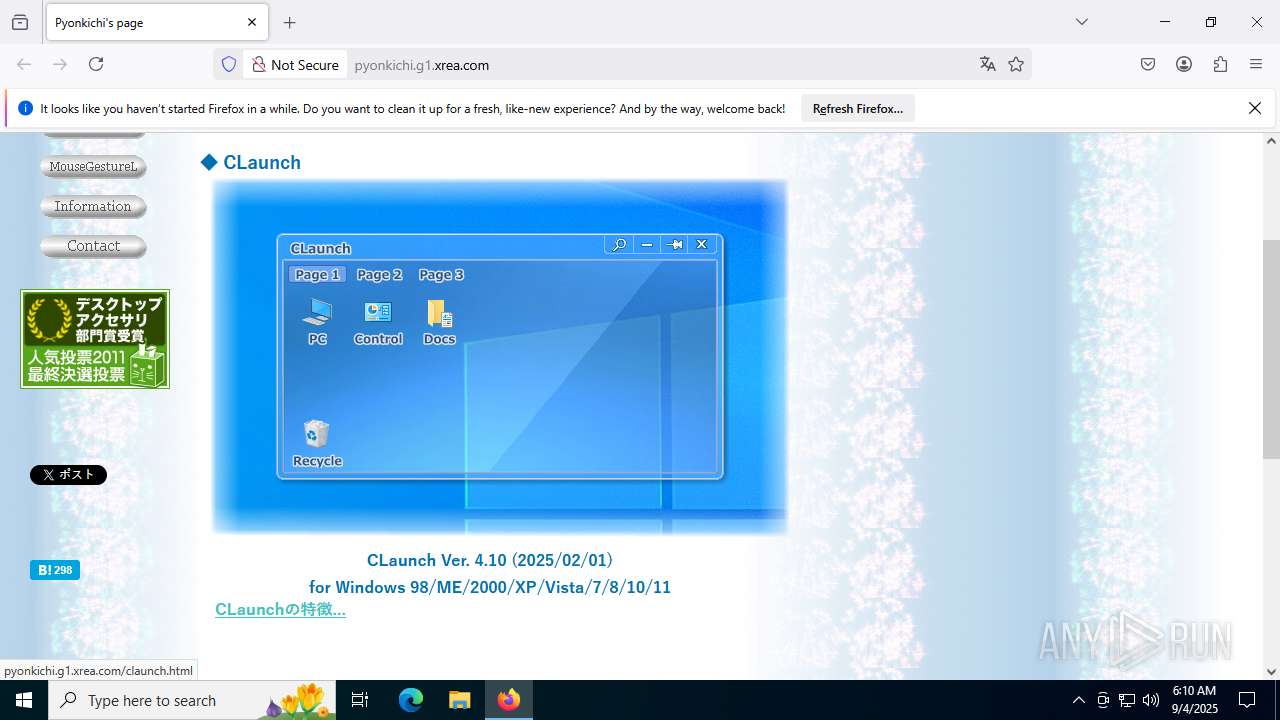Focus the address bar URL field

tap(660, 65)
